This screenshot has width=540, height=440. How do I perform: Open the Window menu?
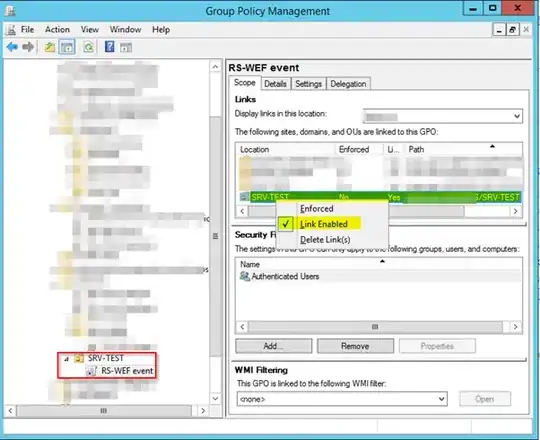click(x=125, y=30)
